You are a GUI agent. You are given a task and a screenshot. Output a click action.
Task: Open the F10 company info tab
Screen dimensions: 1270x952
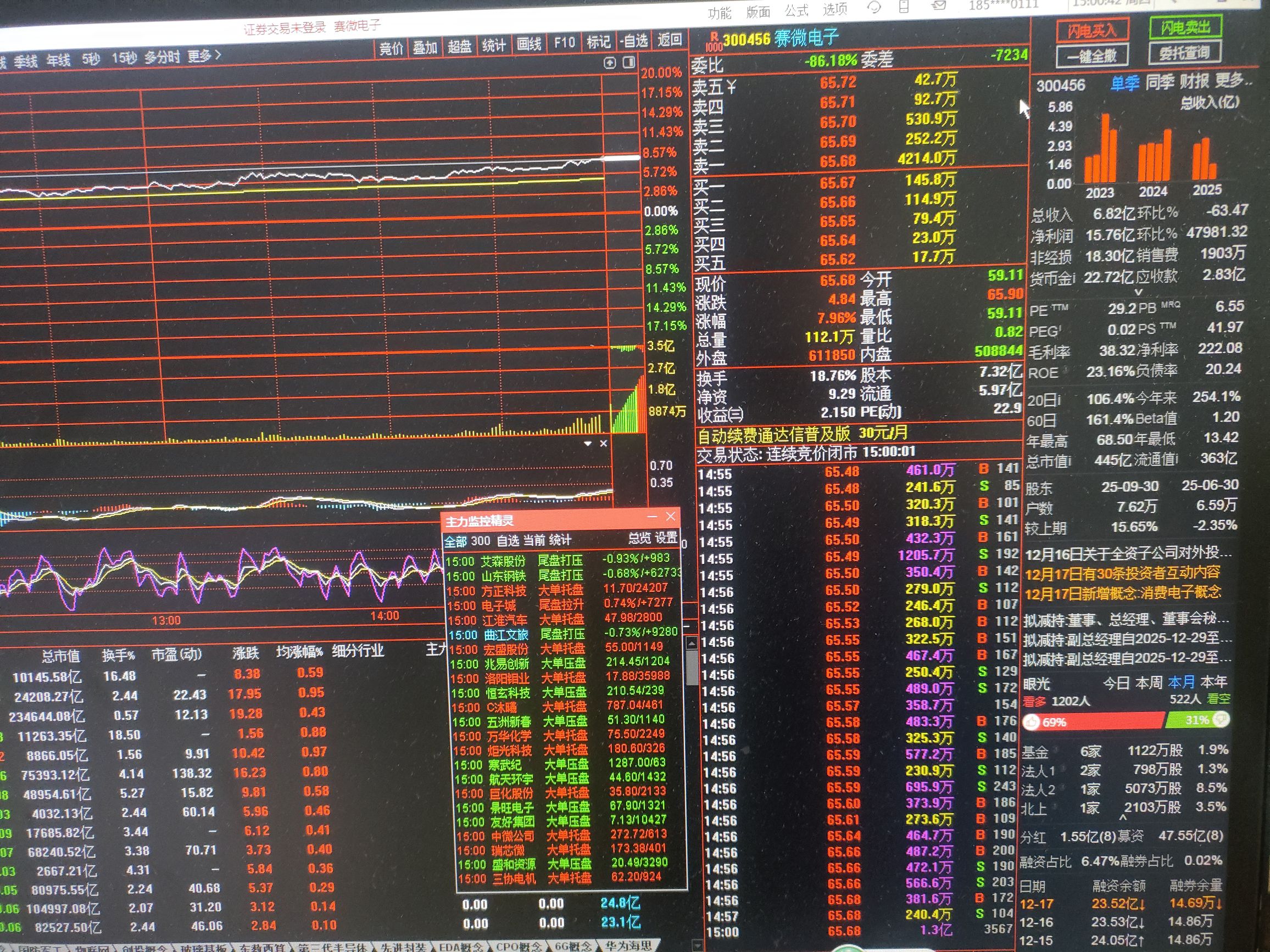564,43
